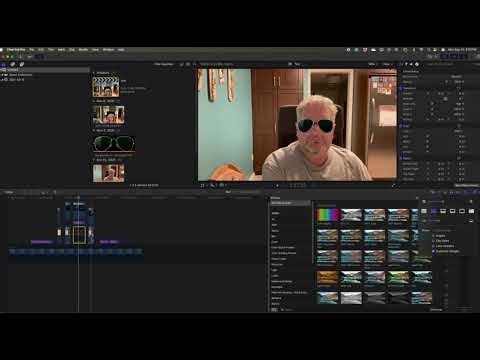Show the Titles and Generators sidebar

22,64
